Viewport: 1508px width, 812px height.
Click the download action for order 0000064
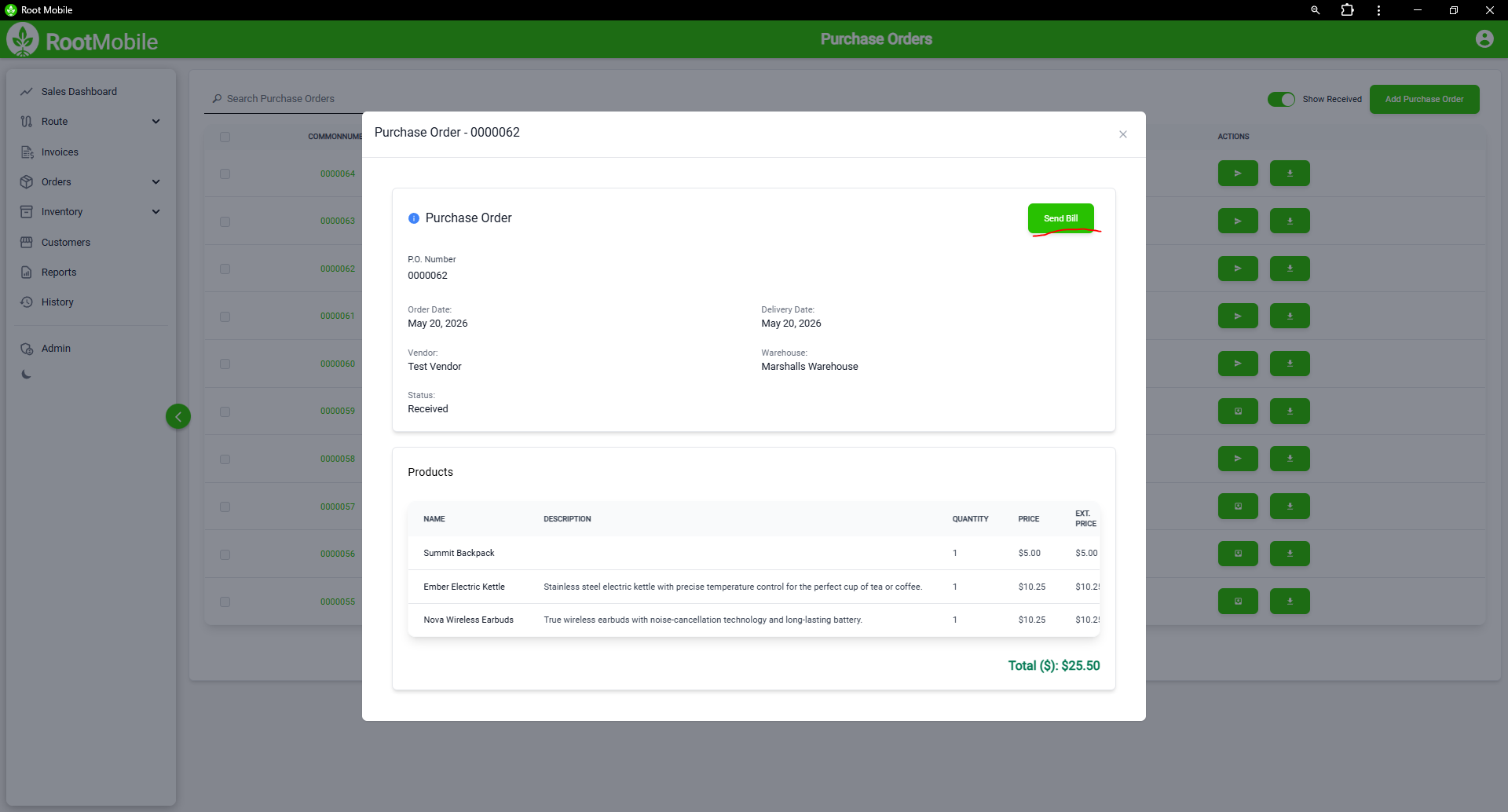tap(1290, 174)
